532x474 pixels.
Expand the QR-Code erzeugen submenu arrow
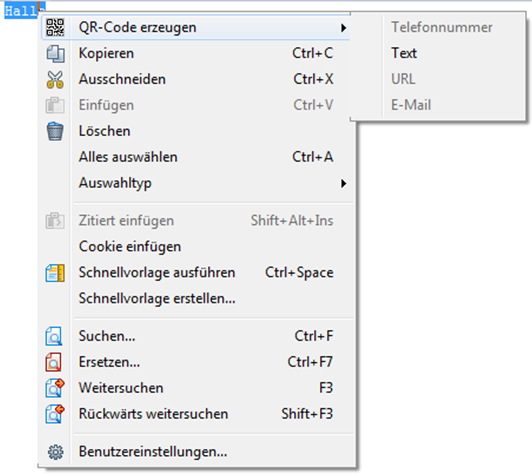(x=343, y=28)
